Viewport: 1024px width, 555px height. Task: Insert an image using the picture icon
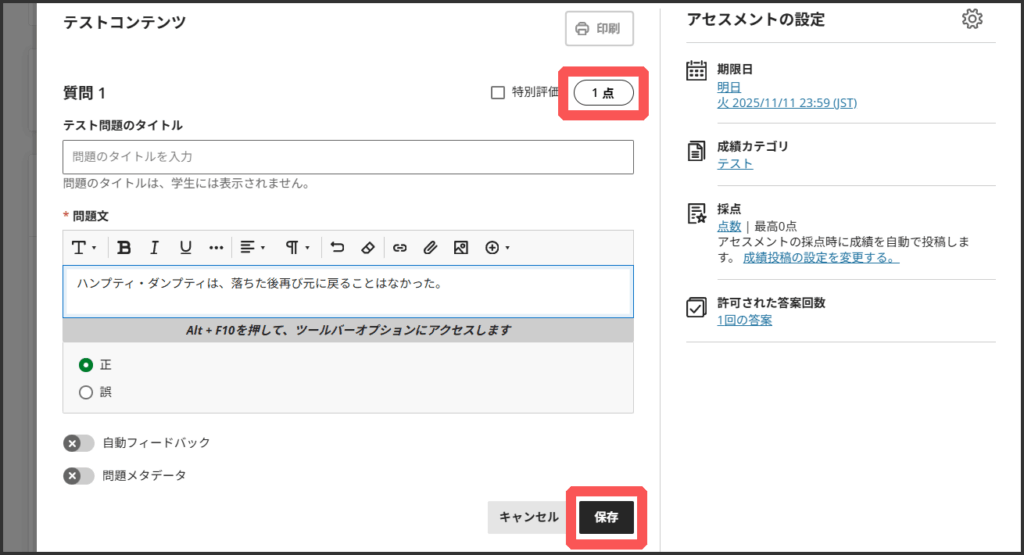(461, 247)
